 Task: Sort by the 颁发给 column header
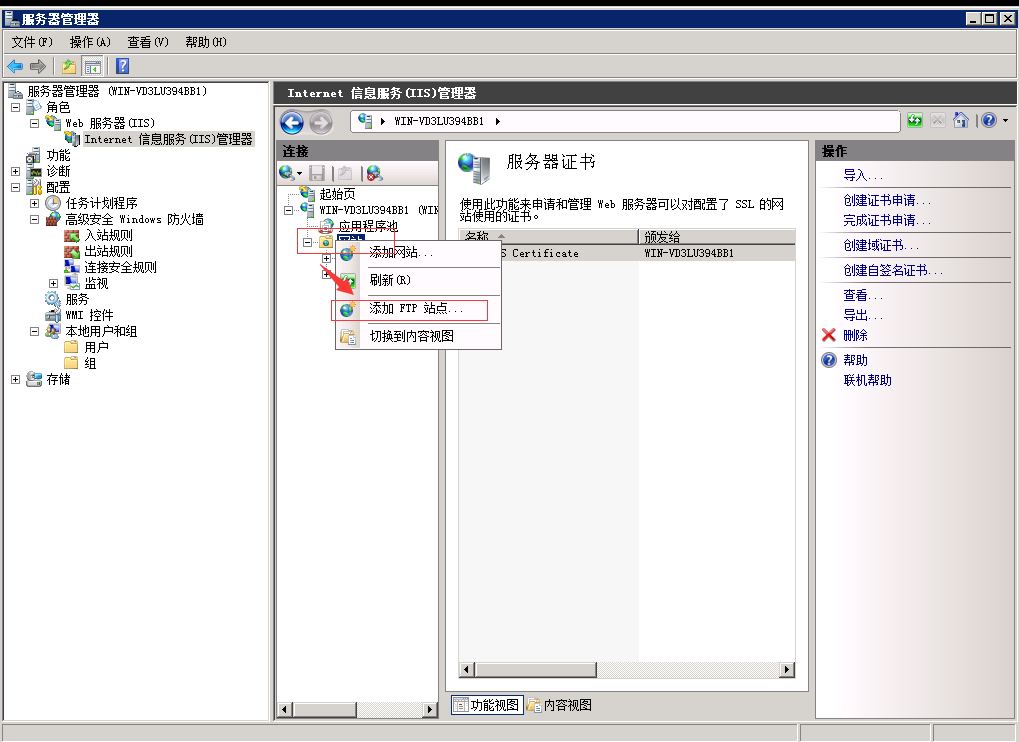[x=716, y=237]
